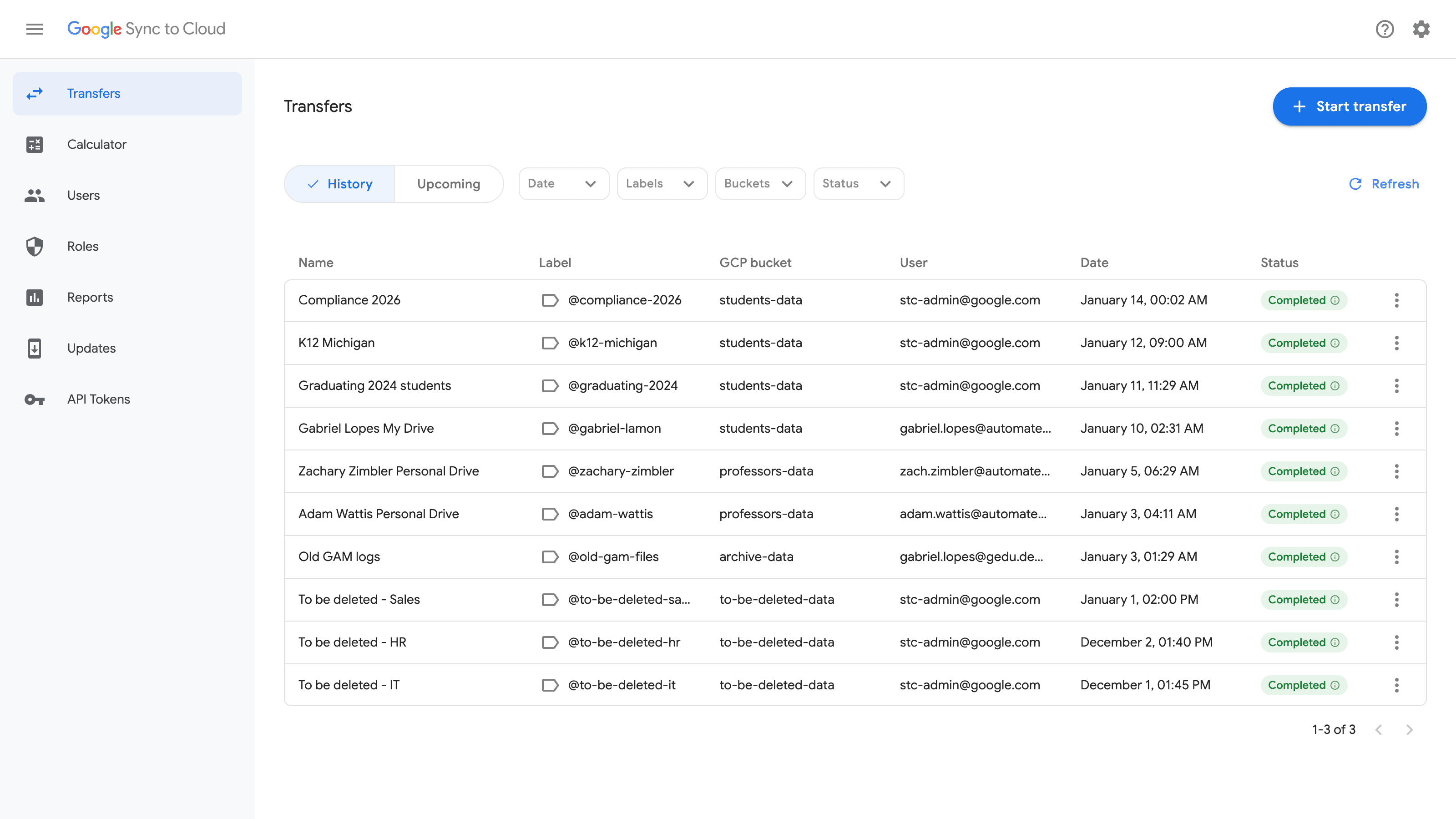Expand the Buckets filter dropdown

click(x=760, y=184)
